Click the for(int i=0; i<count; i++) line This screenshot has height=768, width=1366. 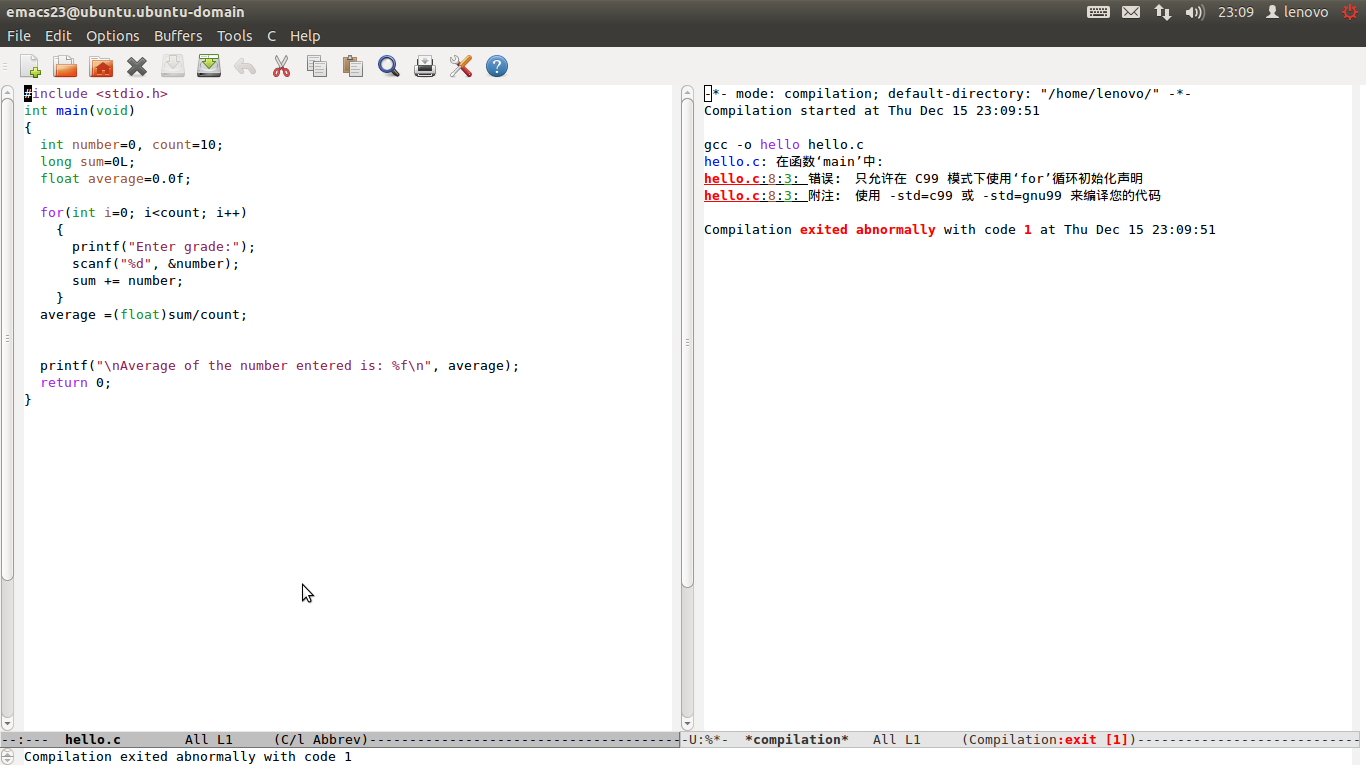(x=144, y=213)
